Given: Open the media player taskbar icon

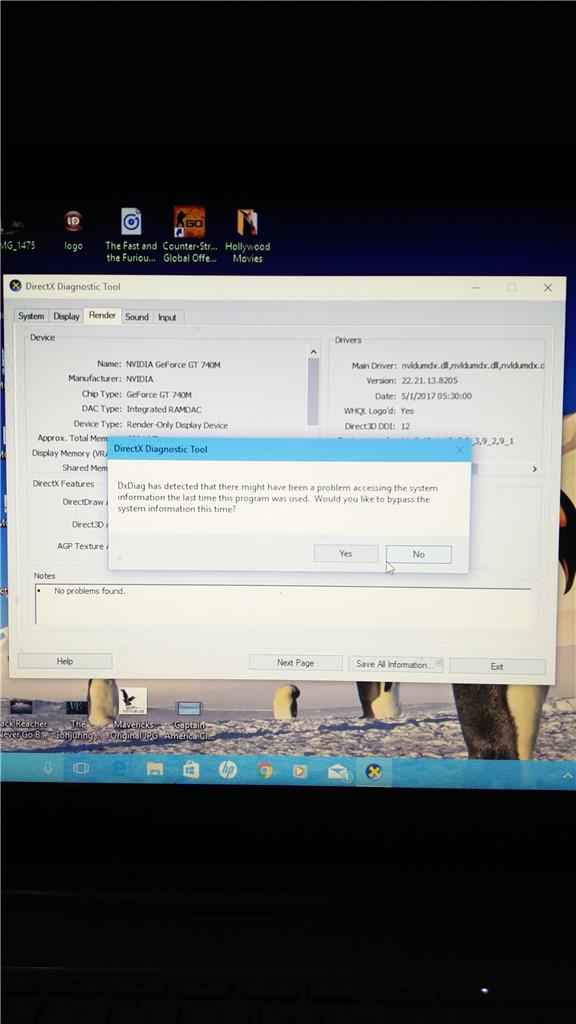Looking at the screenshot, I should point(300,771).
